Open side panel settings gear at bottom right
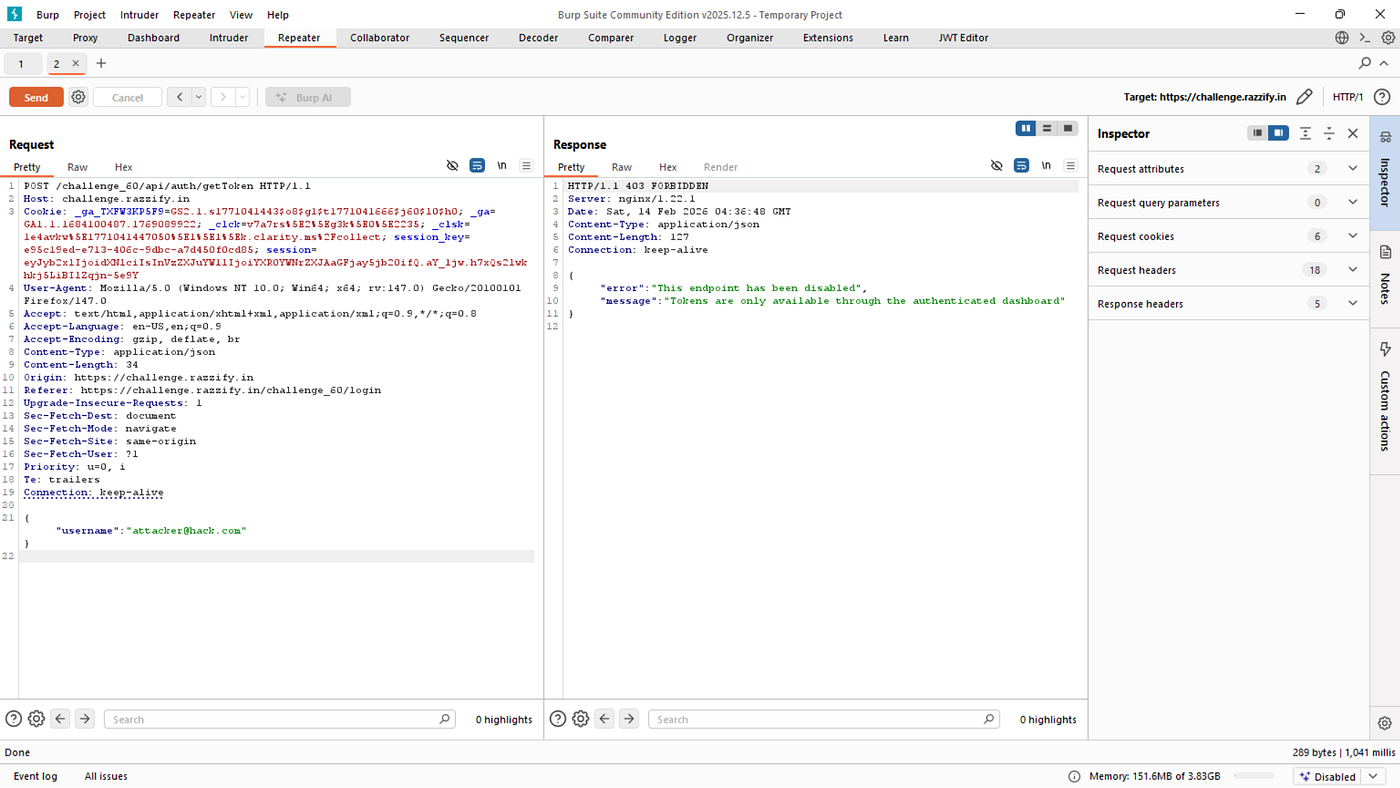1400x788 pixels. (1385, 723)
